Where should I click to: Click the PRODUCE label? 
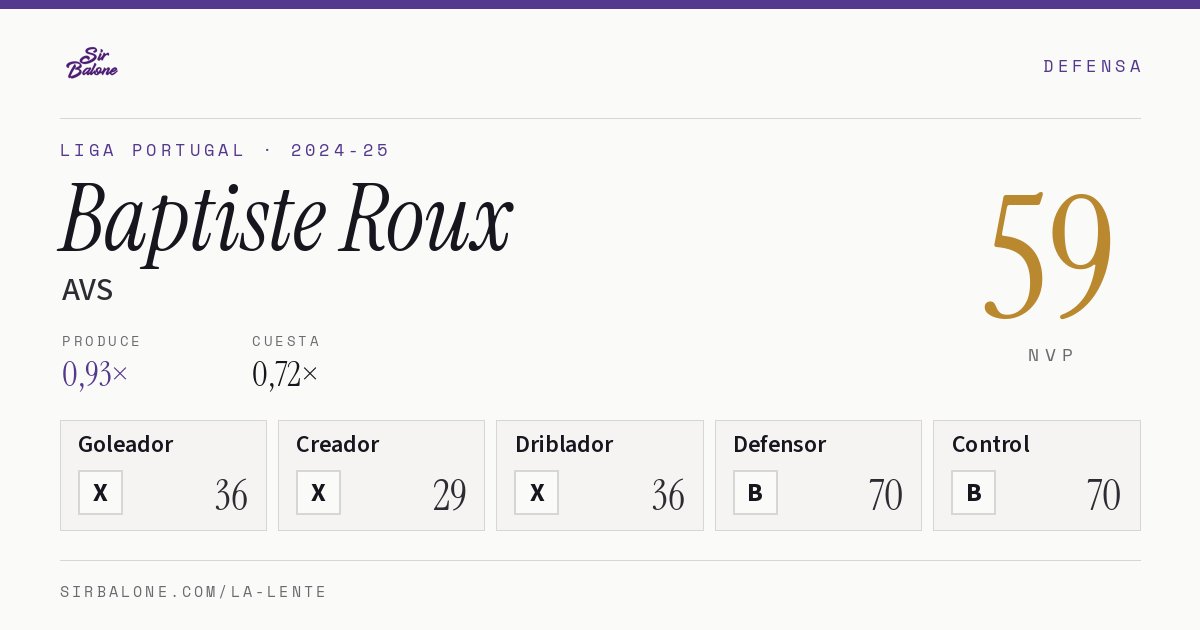tap(102, 341)
